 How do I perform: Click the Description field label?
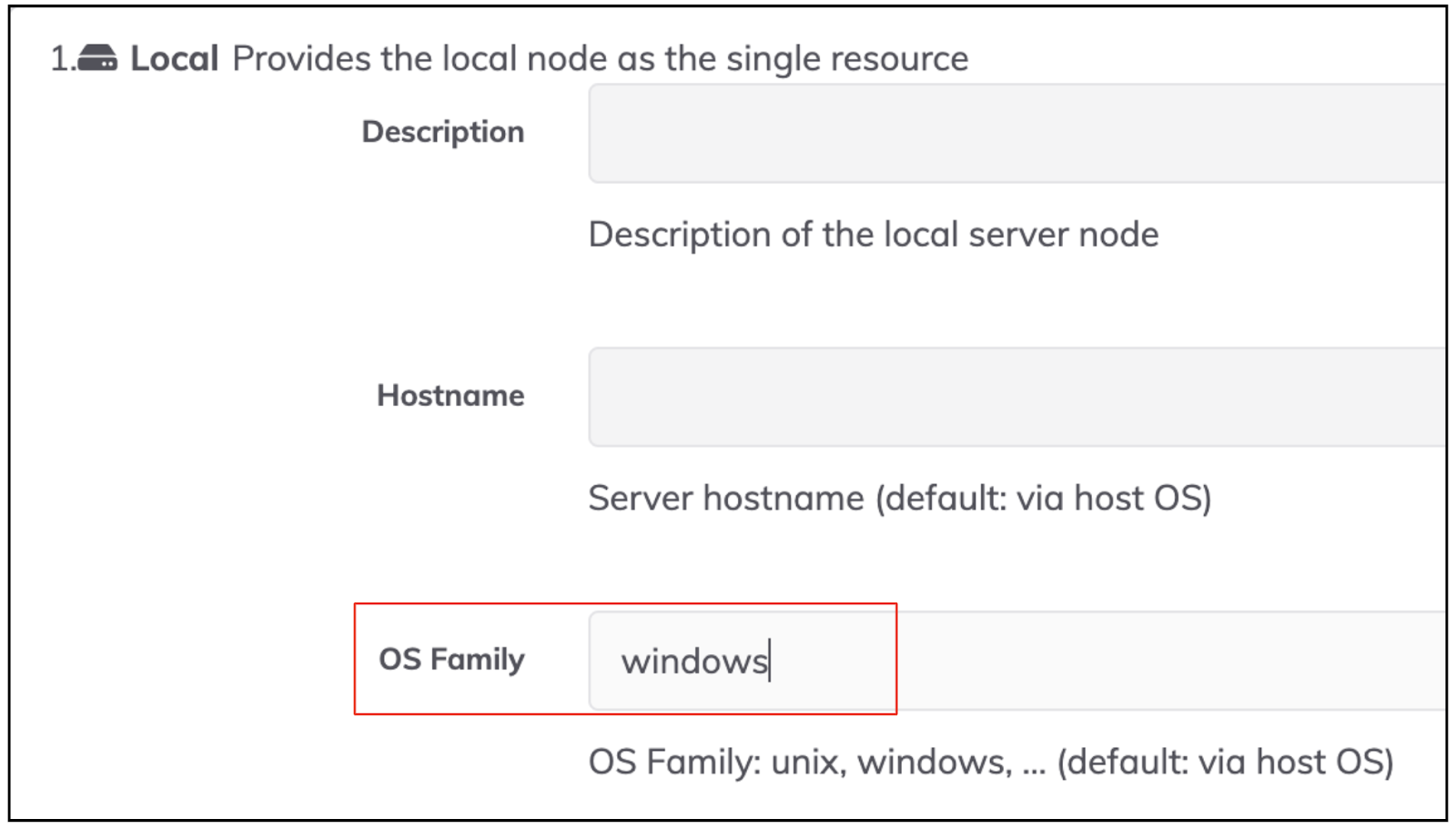coord(443,132)
